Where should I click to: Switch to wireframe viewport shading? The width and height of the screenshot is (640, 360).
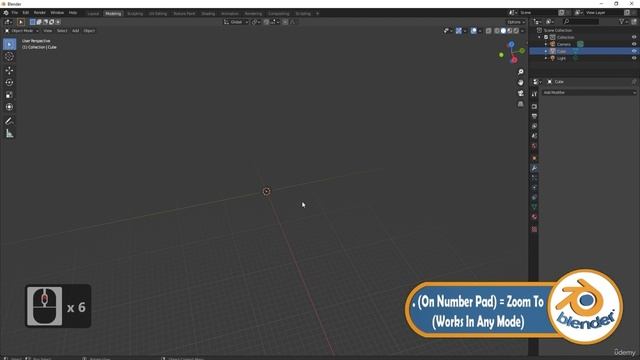[x=497, y=31]
